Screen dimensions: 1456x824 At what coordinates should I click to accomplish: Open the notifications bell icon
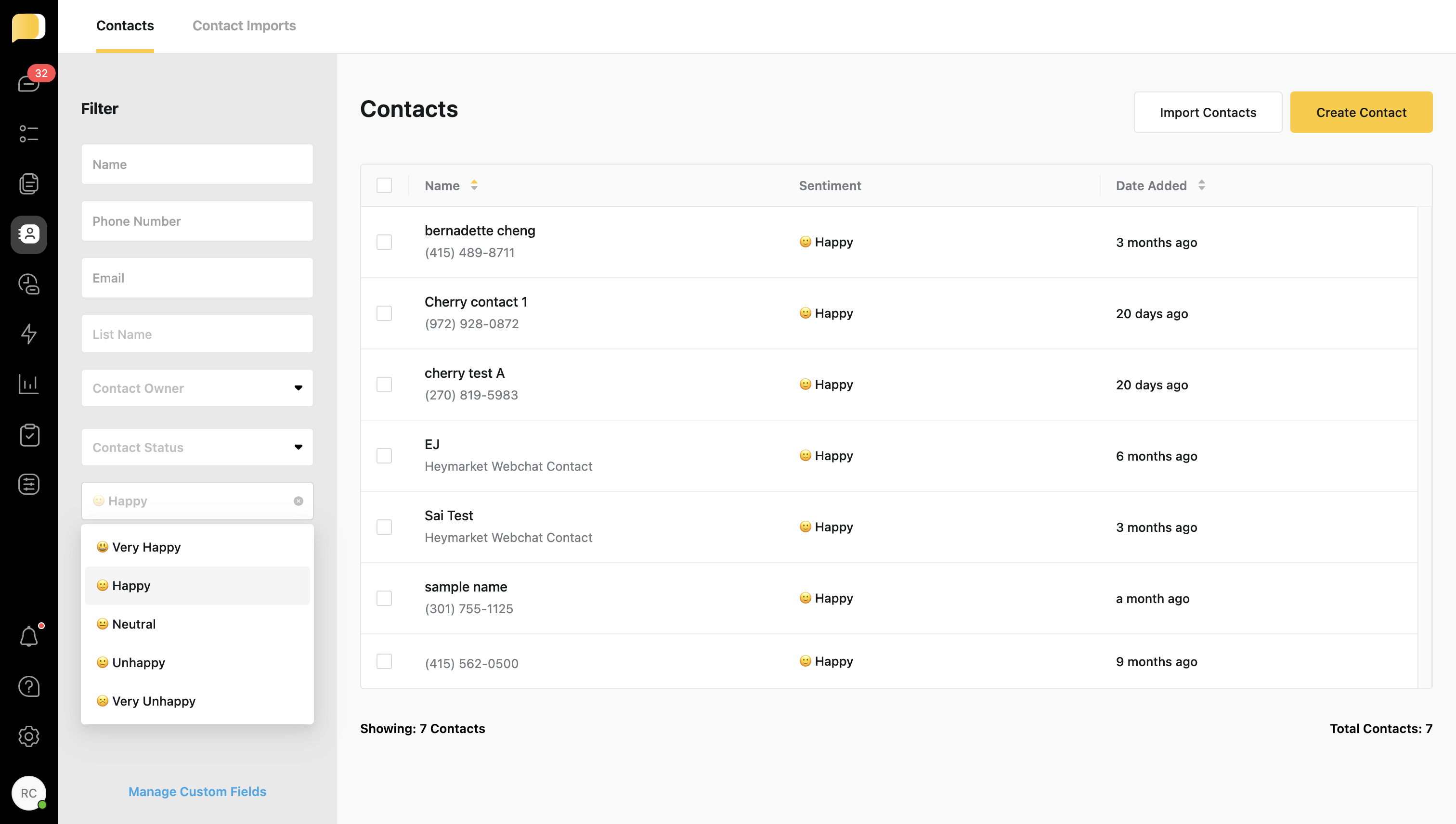(28, 636)
